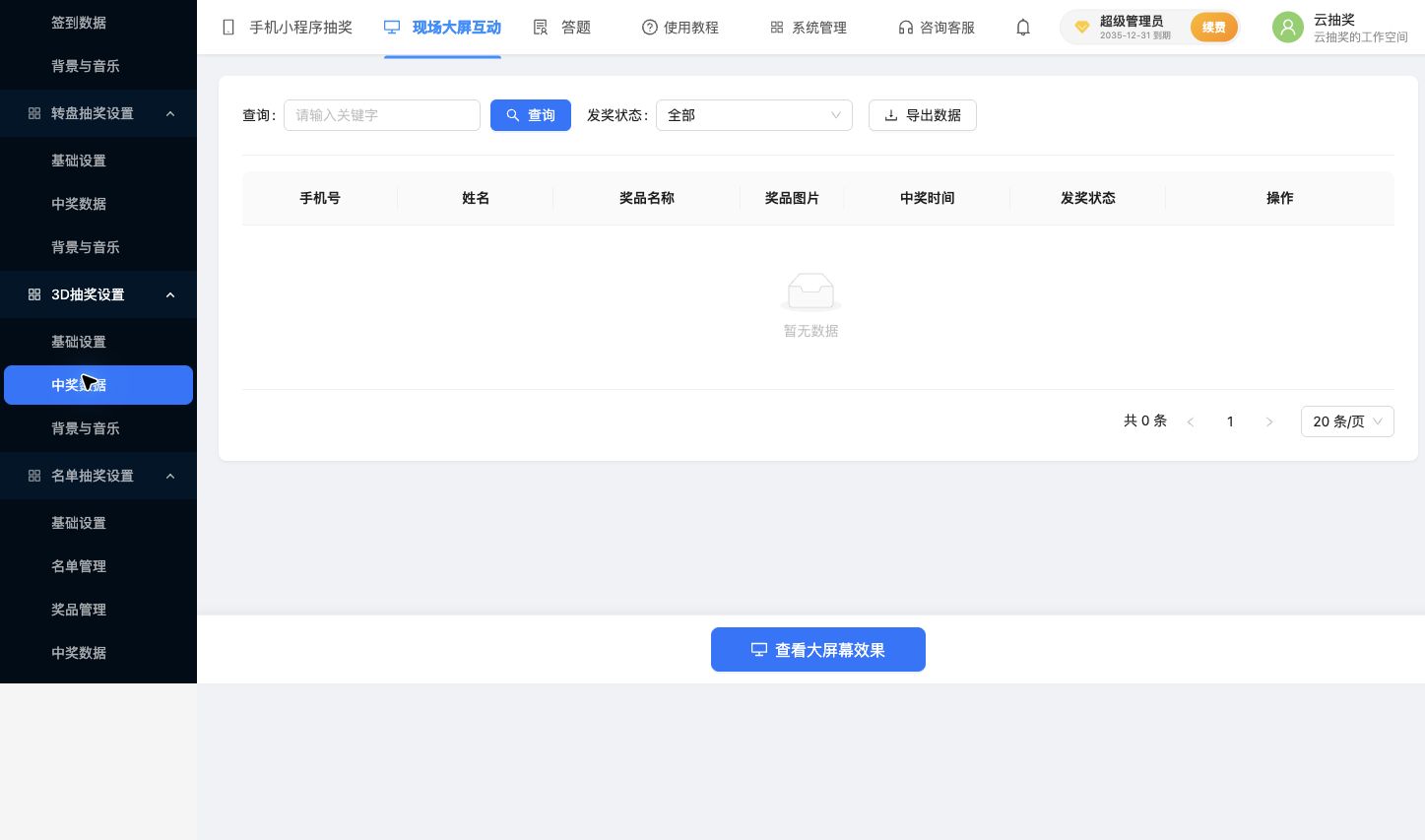Open 背景与音乐 under 3D抽奖设置
The height and width of the screenshot is (840, 1425).
point(86,428)
